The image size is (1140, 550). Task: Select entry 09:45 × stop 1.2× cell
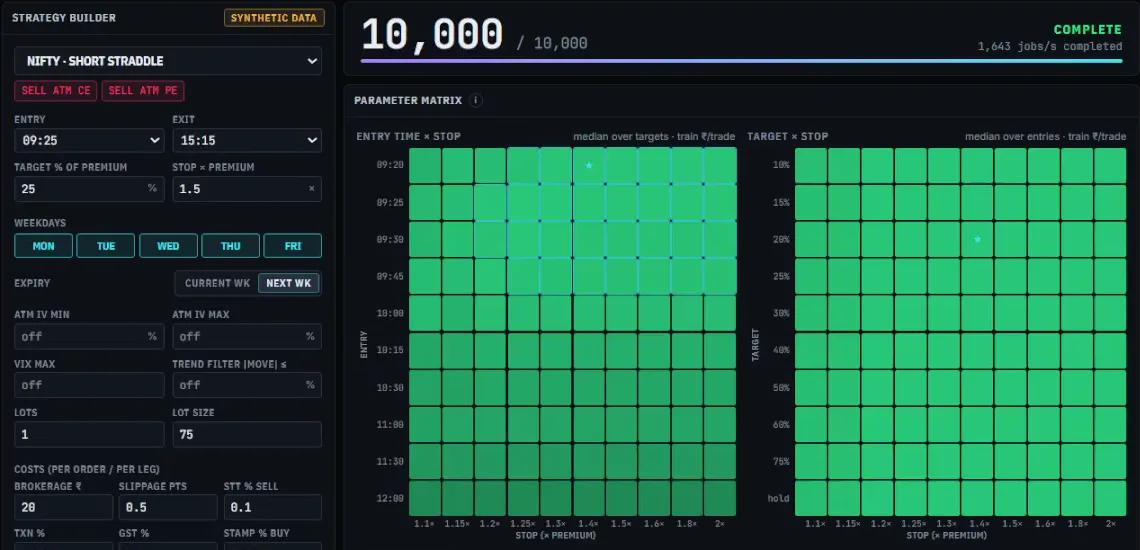[491, 276]
